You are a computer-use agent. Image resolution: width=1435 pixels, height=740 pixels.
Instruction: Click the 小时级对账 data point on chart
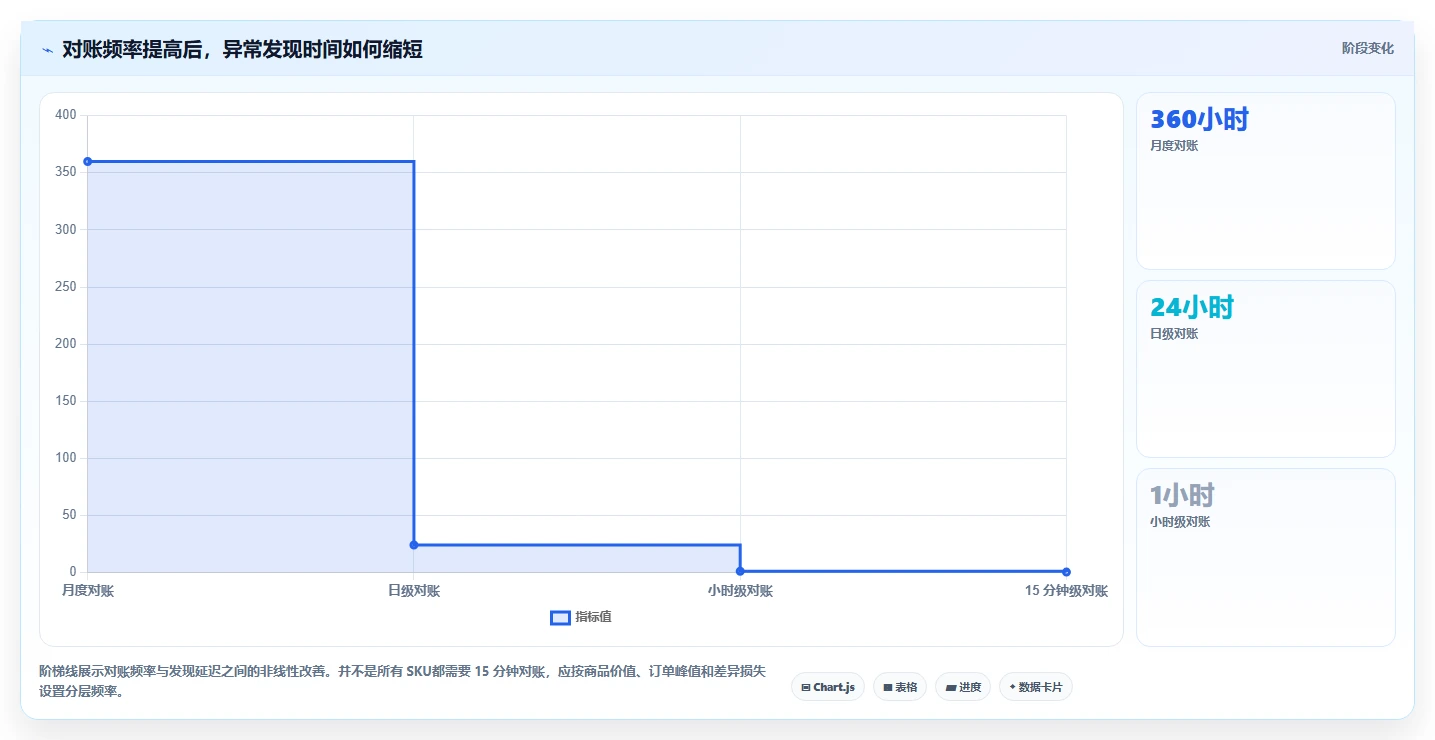click(740, 571)
